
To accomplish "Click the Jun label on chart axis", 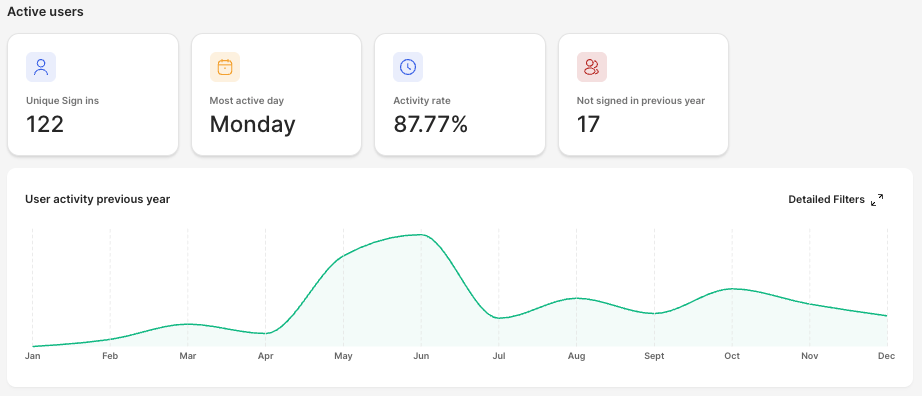I will point(421,356).
